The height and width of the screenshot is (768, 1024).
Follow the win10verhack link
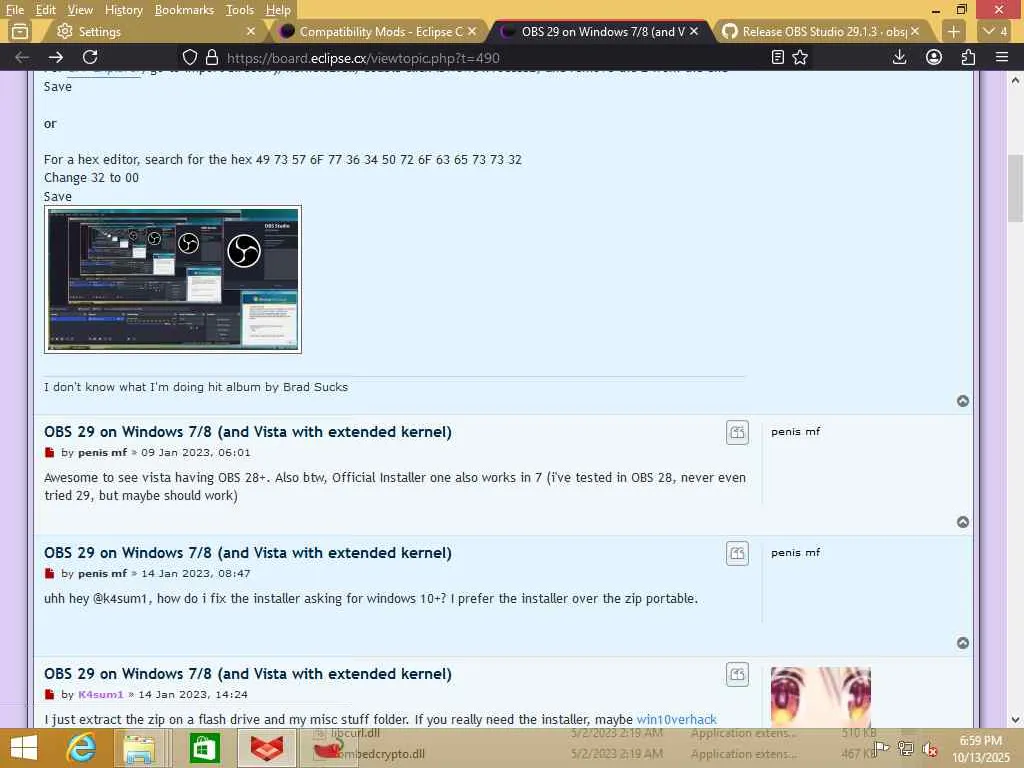click(677, 720)
